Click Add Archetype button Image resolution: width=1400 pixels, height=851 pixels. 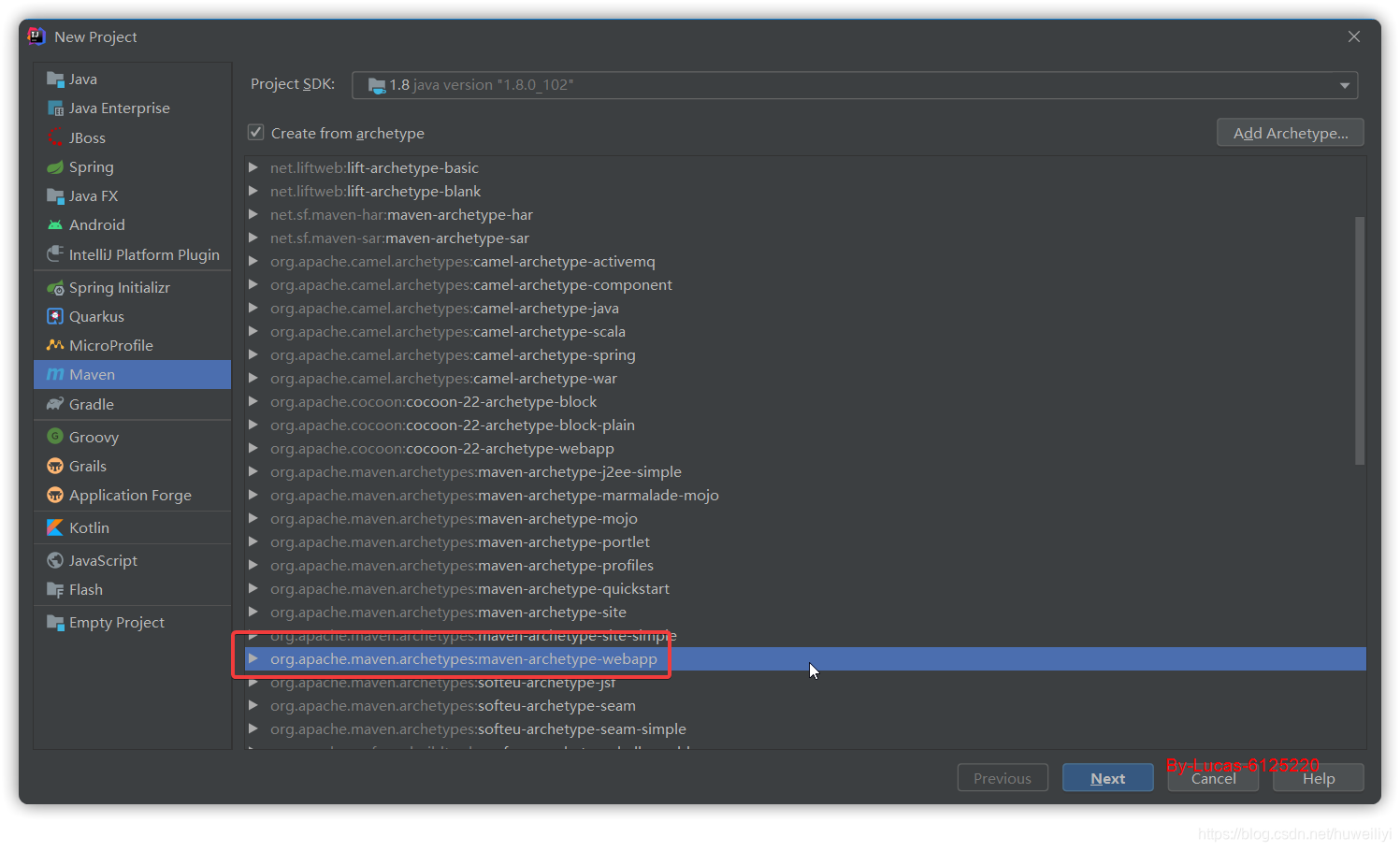[x=1291, y=133]
